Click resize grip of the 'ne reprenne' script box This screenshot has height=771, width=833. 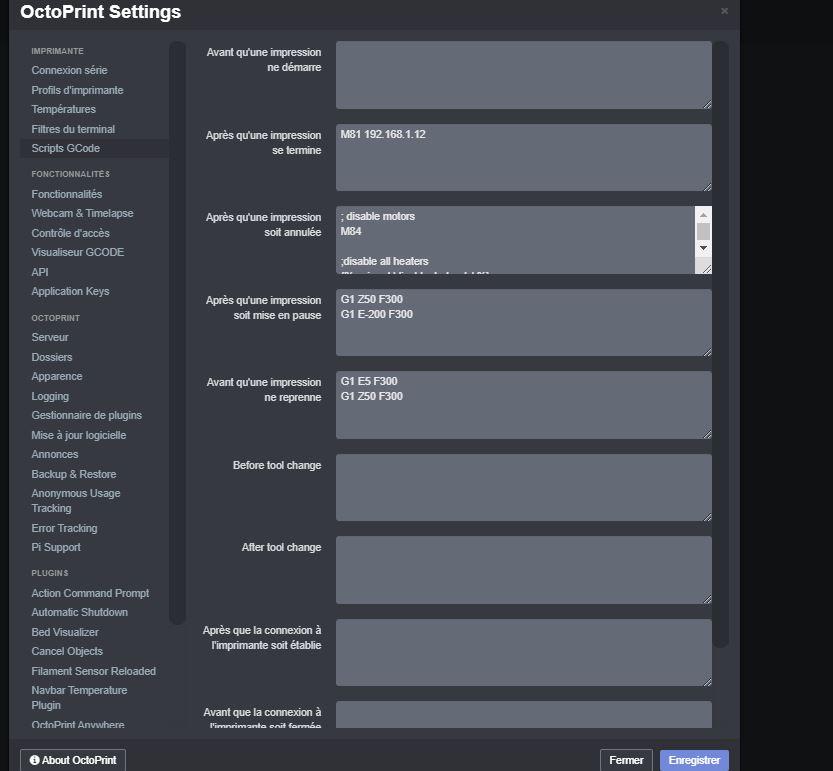707,435
